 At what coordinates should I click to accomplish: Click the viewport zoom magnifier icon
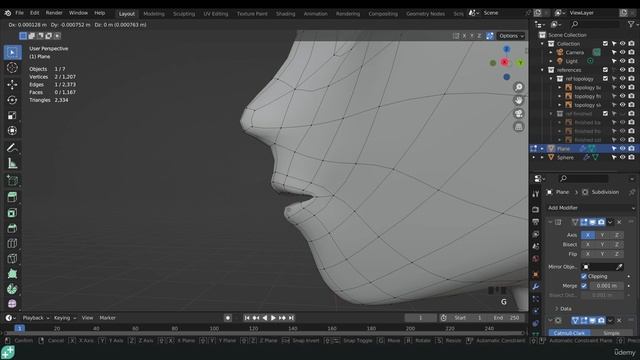point(519,87)
